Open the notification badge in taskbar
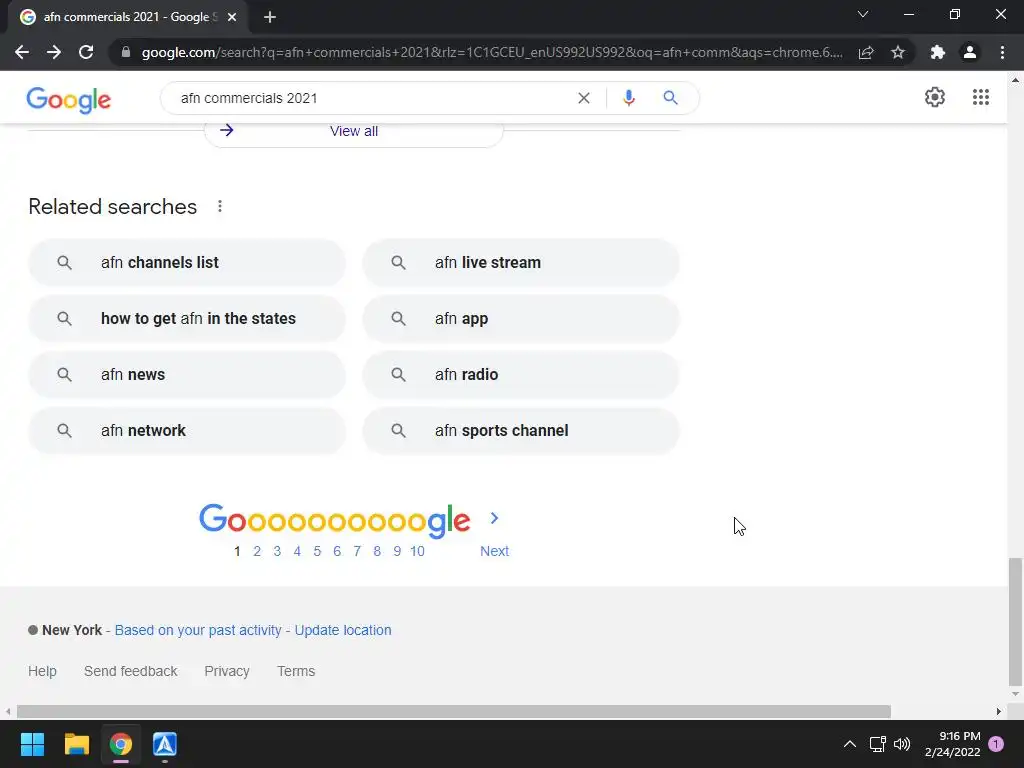Screen dimensions: 1024x768 996,744
